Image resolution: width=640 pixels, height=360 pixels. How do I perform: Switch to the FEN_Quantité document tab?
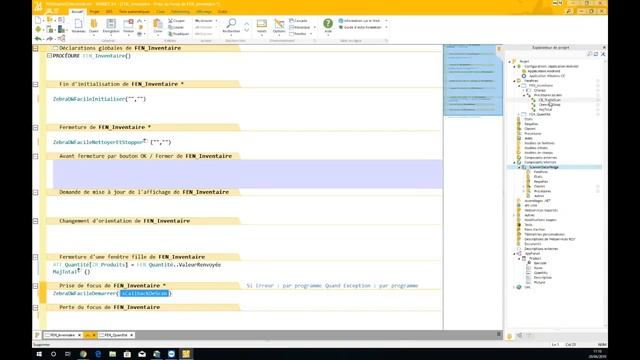116,335
